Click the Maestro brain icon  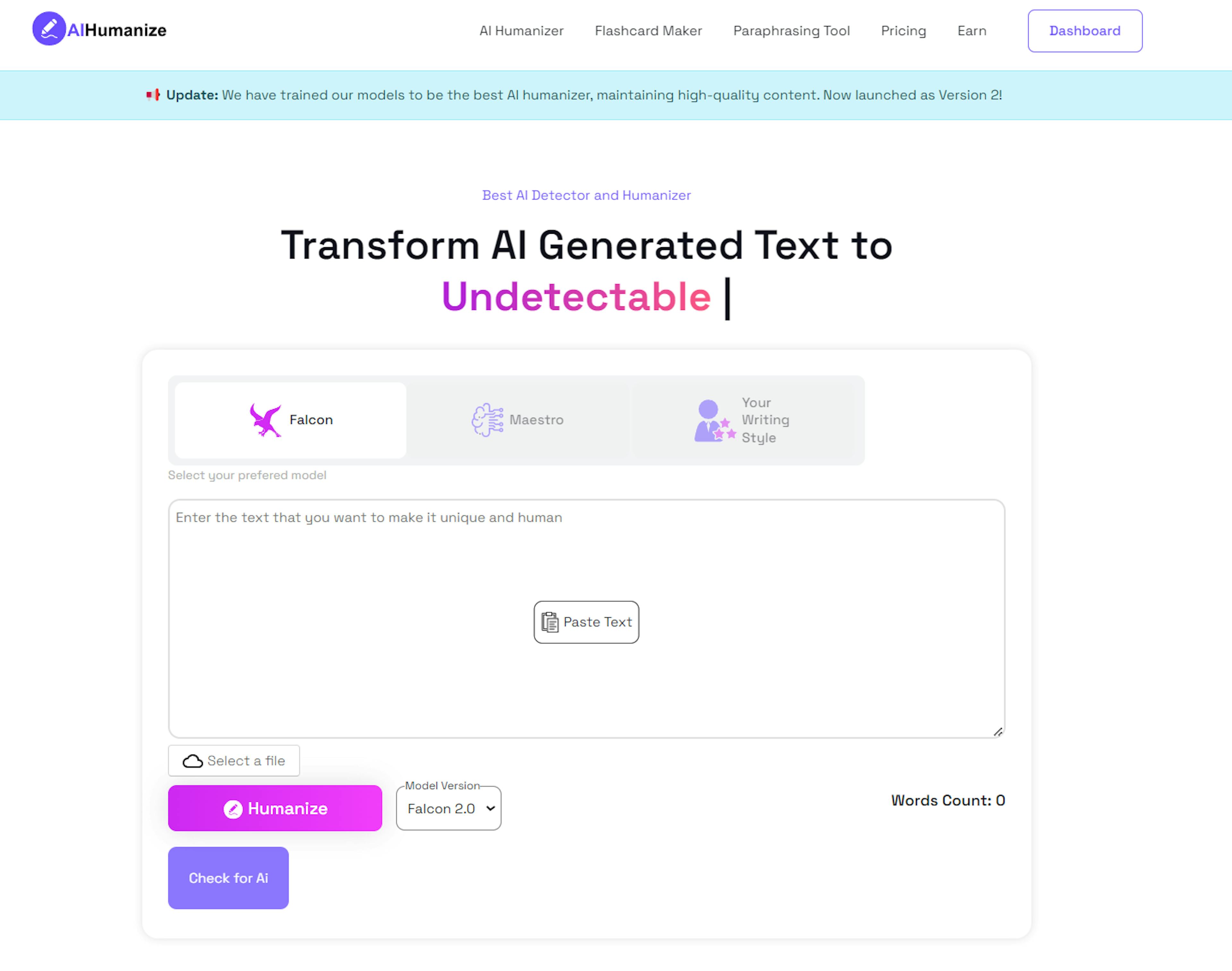(487, 420)
